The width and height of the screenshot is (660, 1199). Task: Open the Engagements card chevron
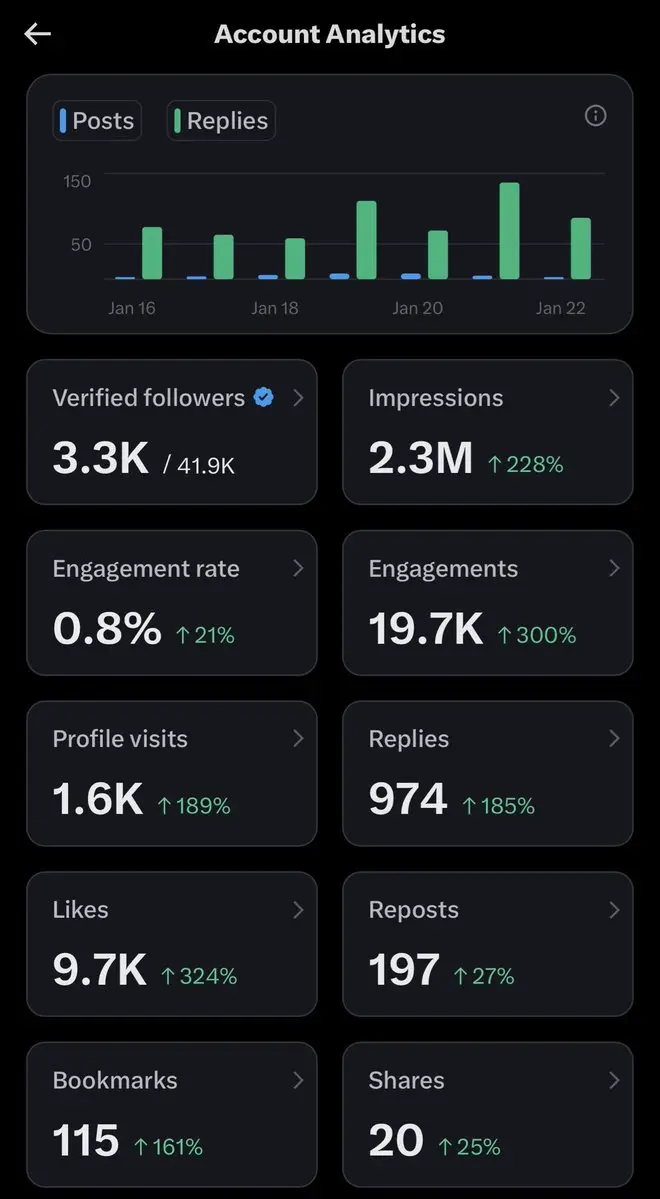click(613, 568)
